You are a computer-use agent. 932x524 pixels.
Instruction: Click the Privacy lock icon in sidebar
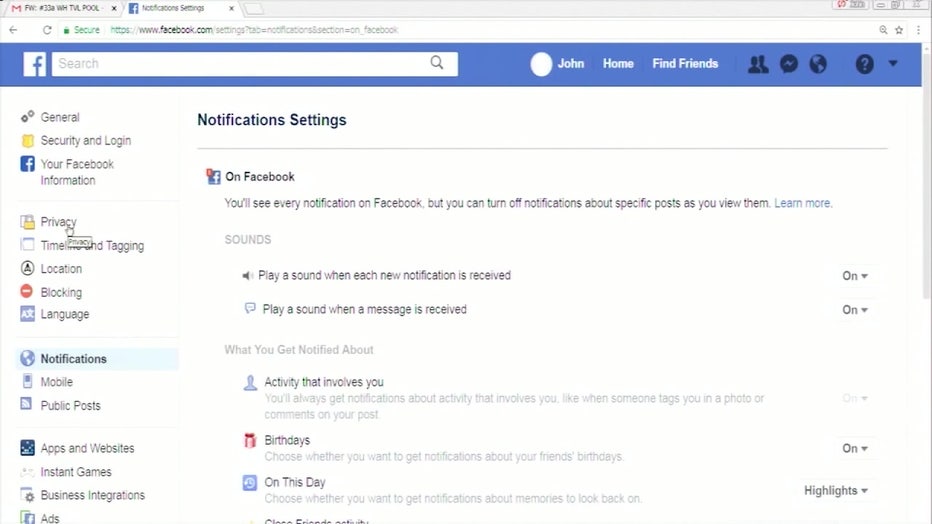coord(27,222)
